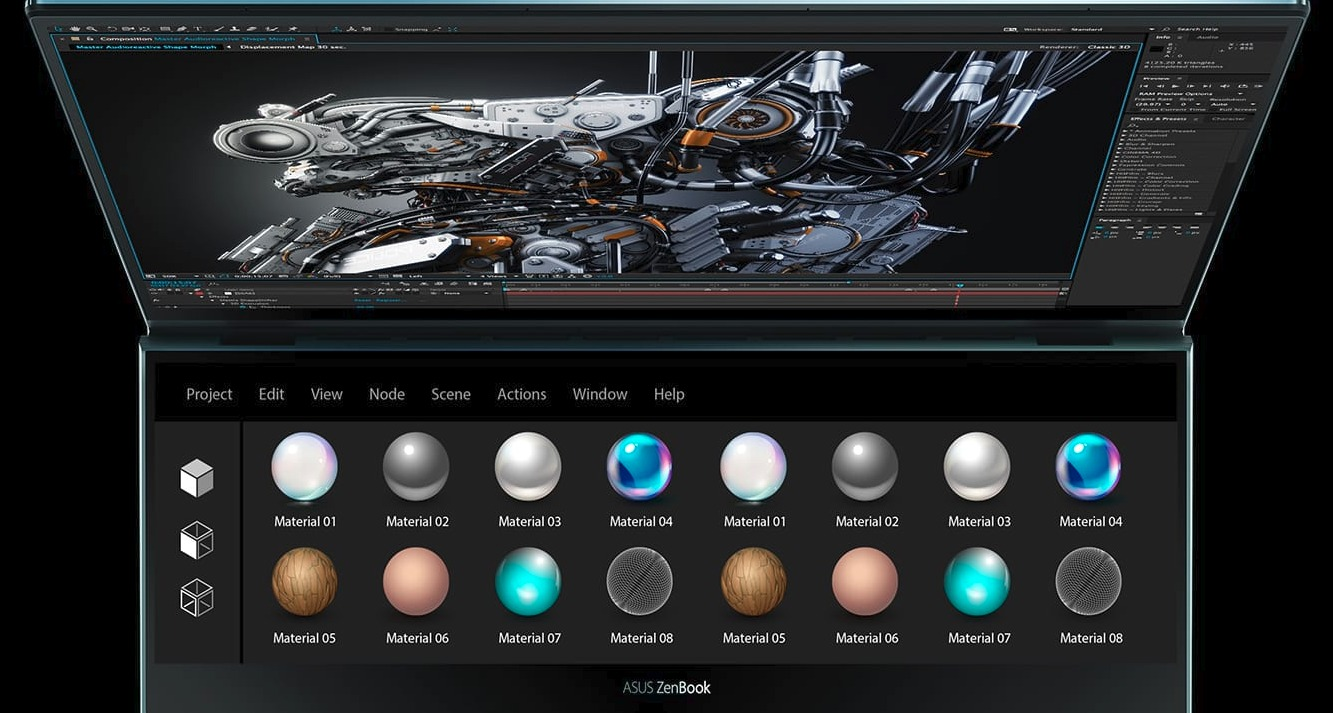Select the second Material 06 pink matte sphere
The width and height of the screenshot is (1333, 713).
point(865,581)
